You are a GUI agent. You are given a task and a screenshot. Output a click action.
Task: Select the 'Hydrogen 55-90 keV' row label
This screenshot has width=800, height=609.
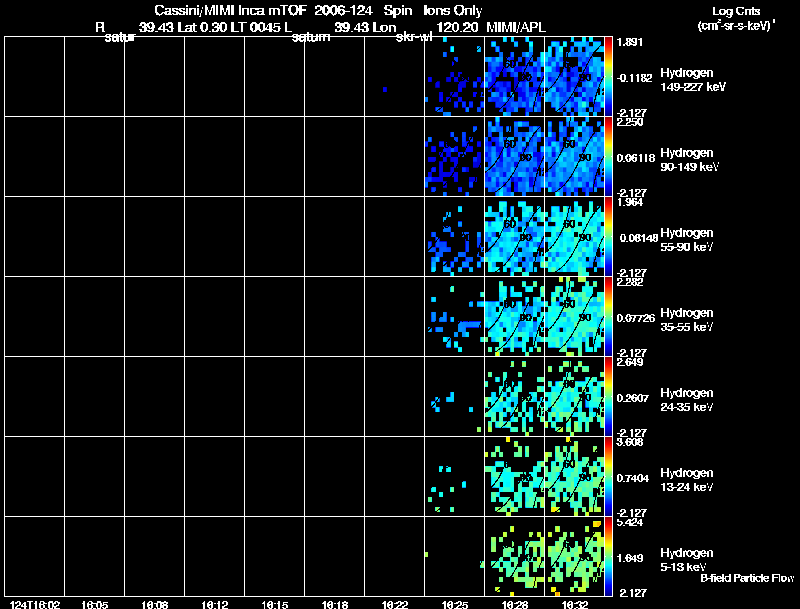point(687,240)
